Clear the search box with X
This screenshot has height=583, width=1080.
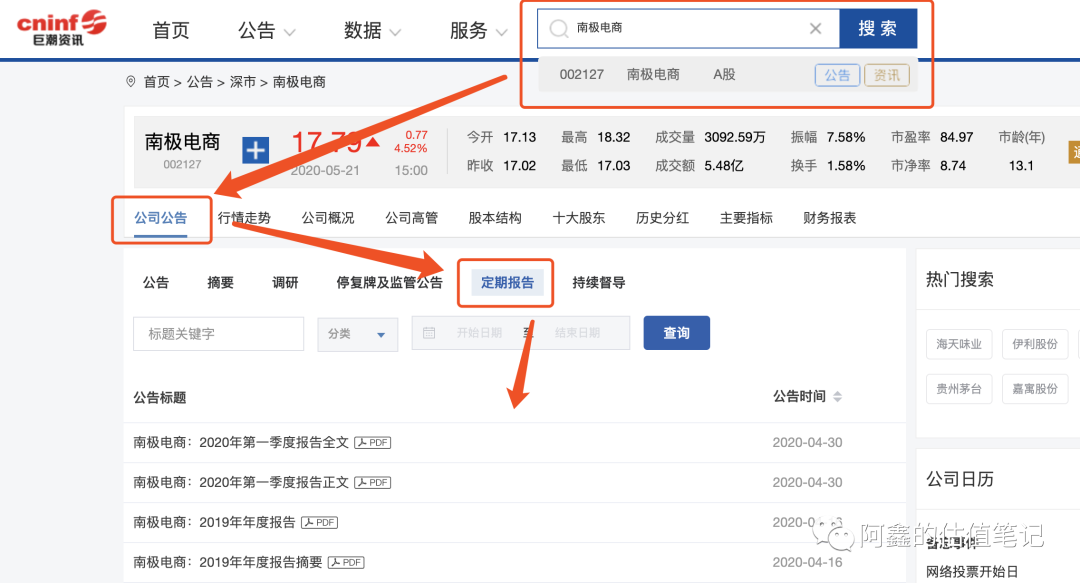tap(816, 28)
